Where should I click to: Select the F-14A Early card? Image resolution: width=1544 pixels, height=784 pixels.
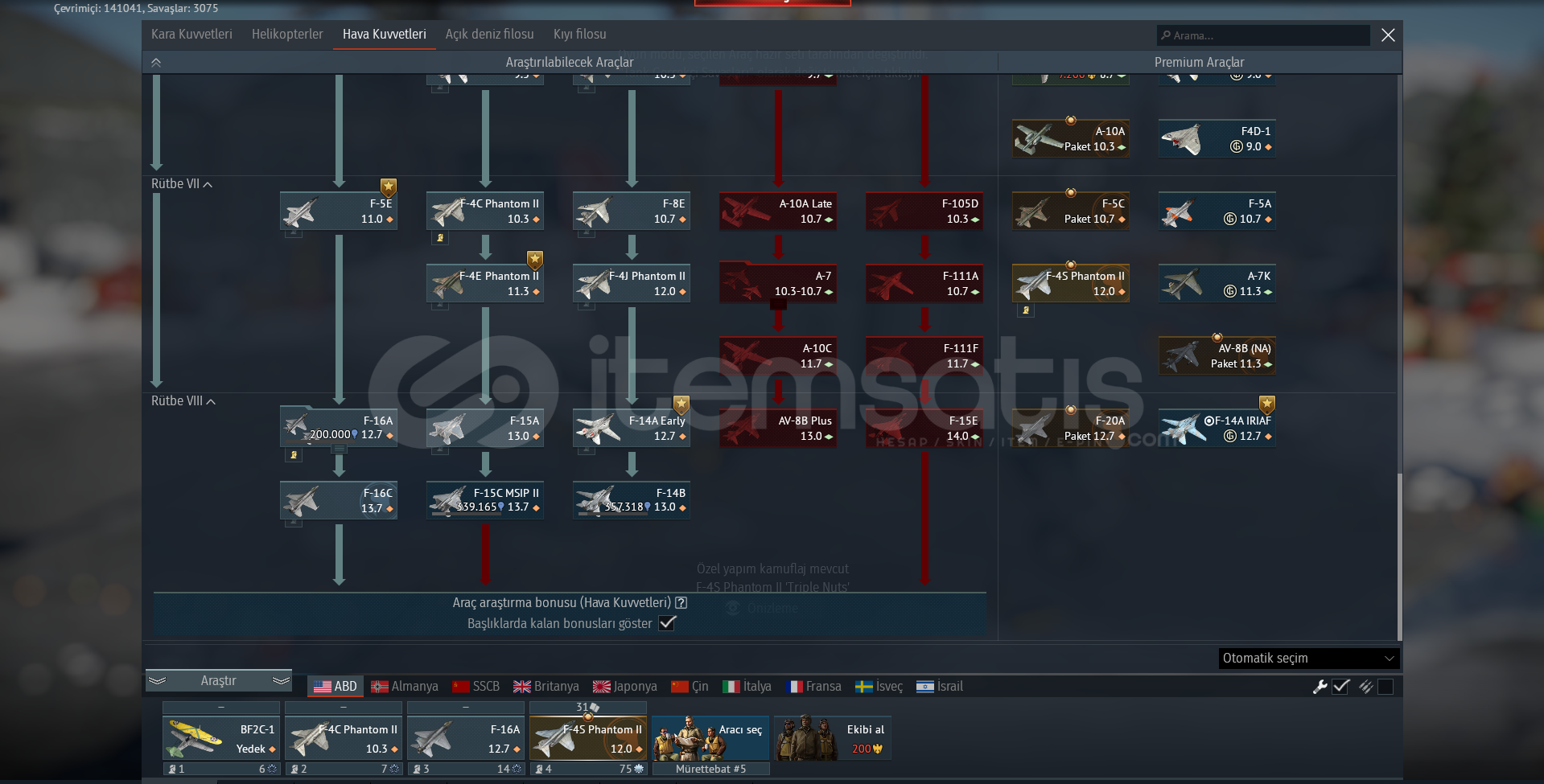click(x=632, y=428)
